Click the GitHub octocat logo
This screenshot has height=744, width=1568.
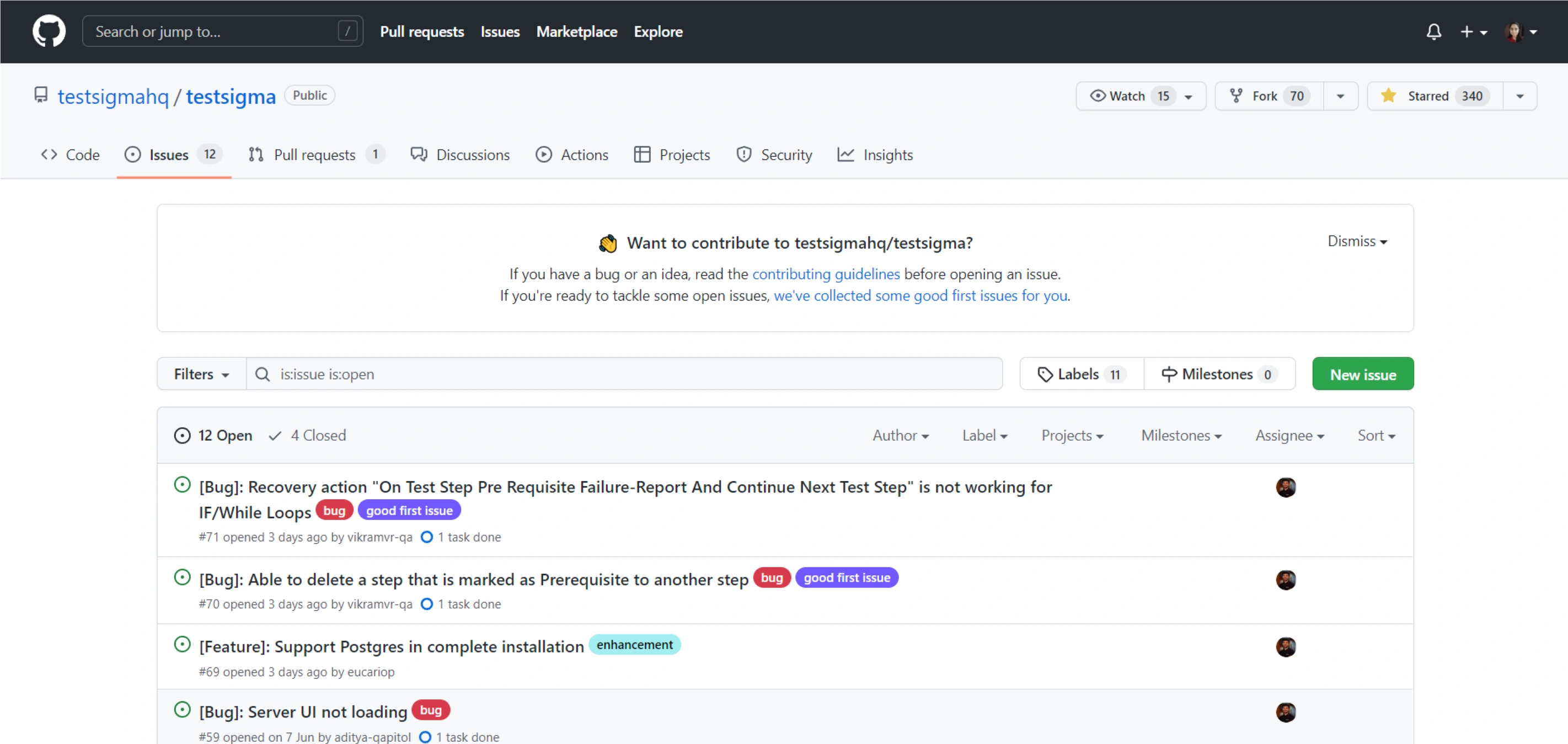click(49, 31)
